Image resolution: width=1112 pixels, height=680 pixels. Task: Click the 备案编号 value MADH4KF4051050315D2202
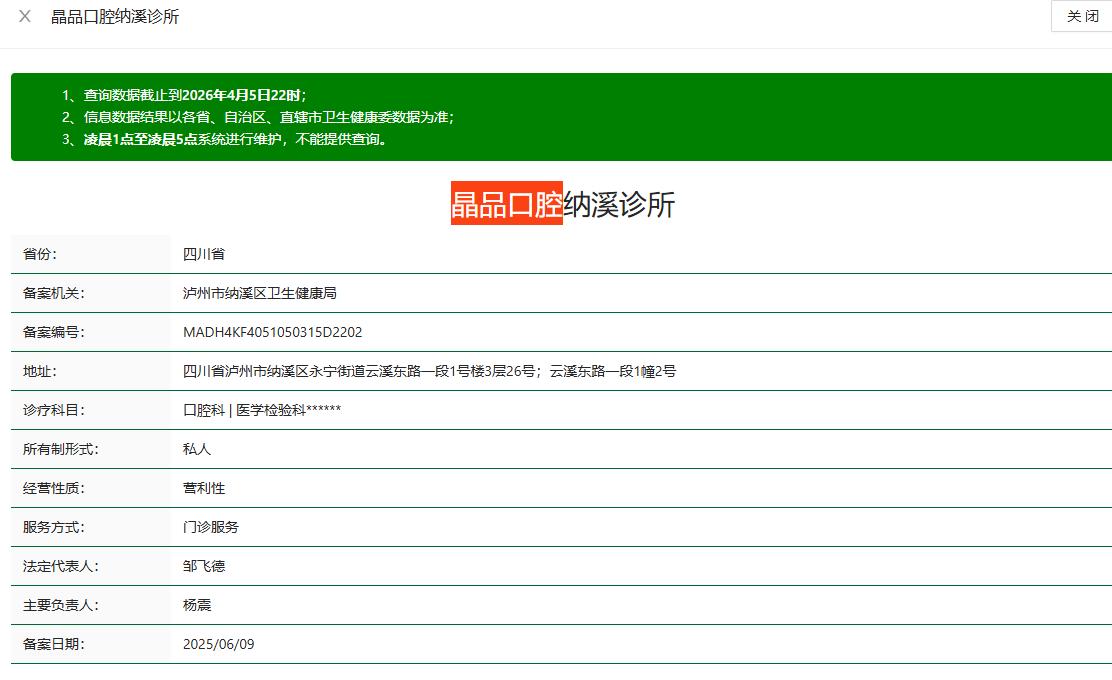pyautogui.click(x=272, y=332)
